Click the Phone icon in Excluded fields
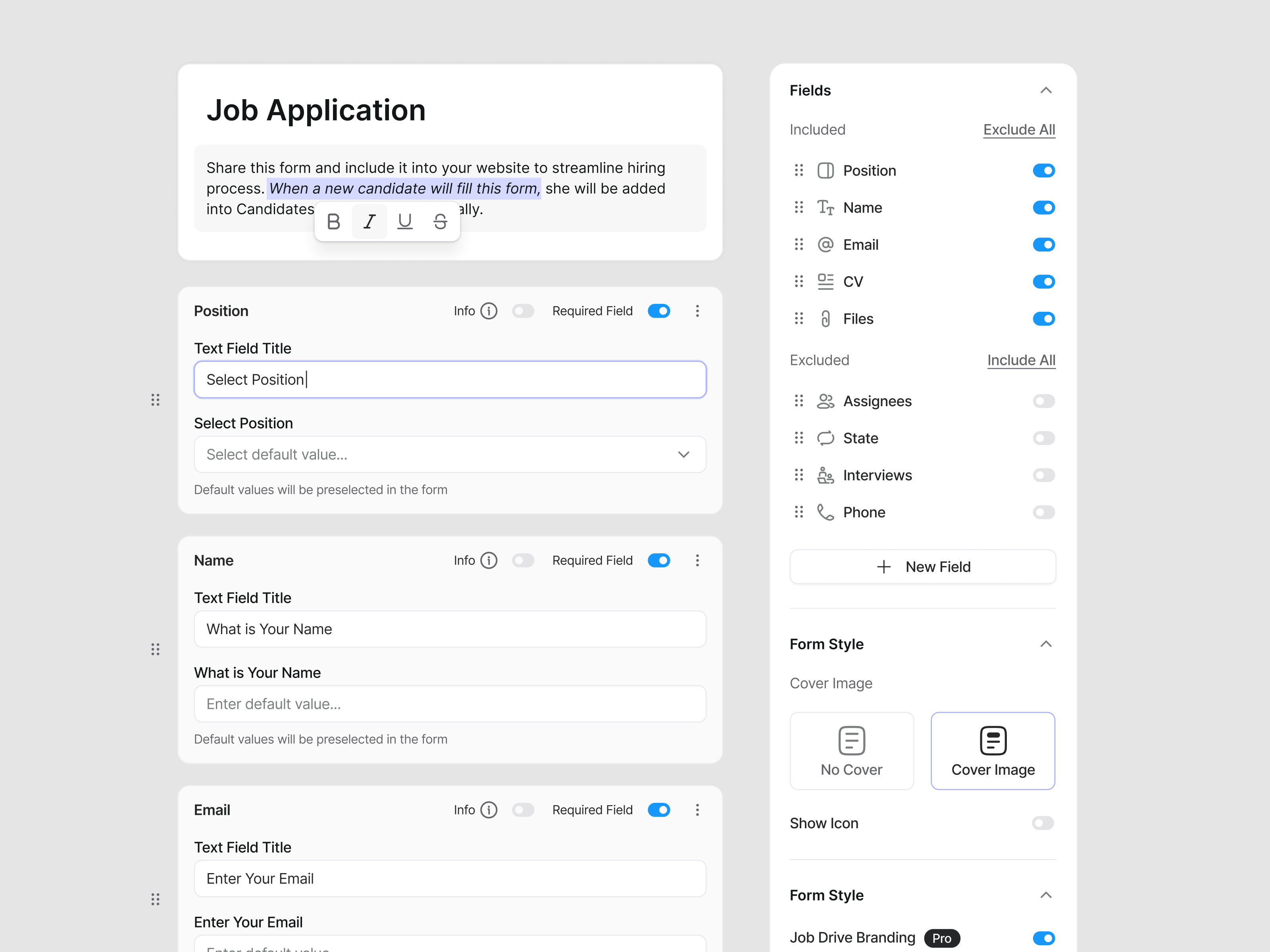The width and height of the screenshot is (1270, 952). [x=825, y=512]
